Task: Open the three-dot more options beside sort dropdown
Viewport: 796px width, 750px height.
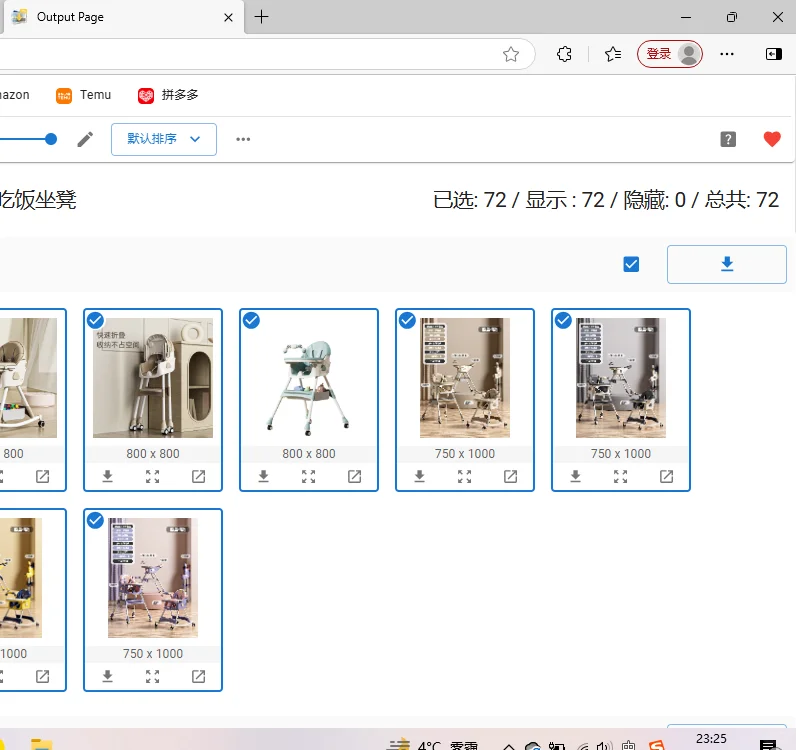Action: pyautogui.click(x=243, y=139)
